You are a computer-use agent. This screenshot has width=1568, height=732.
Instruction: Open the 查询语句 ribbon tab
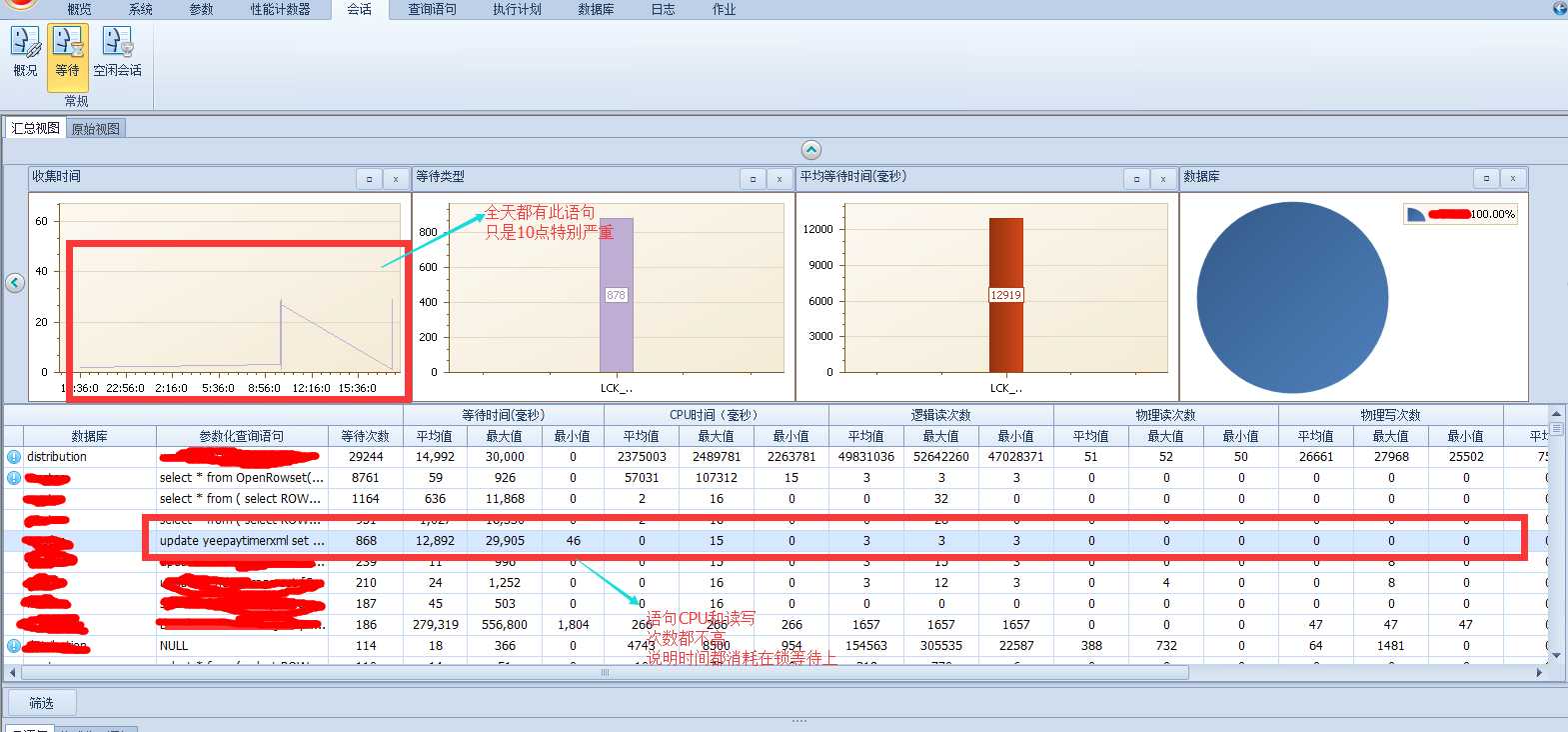pos(433,9)
